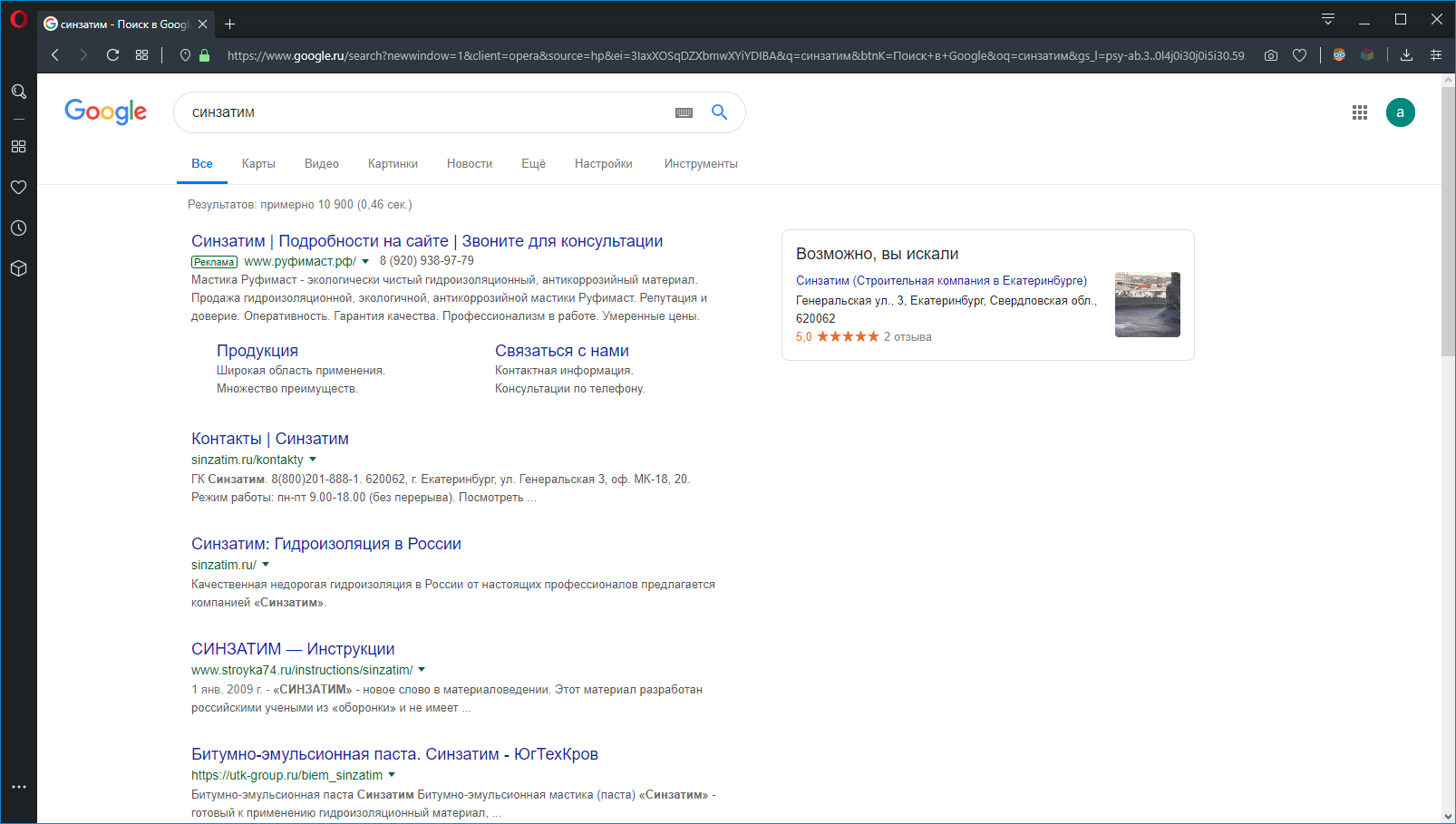The height and width of the screenshot is (824, 1456).
Task: Open bookmarks heart in the sidebar
Action: tap(18, 187)
